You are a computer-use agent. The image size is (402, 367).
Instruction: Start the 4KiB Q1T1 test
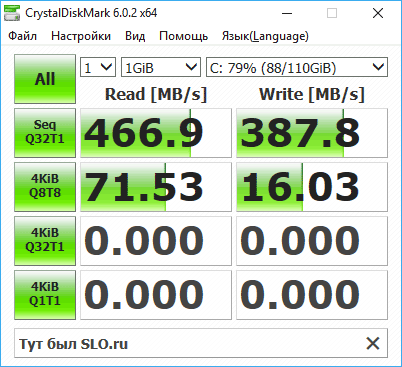(x=45, y=295)
